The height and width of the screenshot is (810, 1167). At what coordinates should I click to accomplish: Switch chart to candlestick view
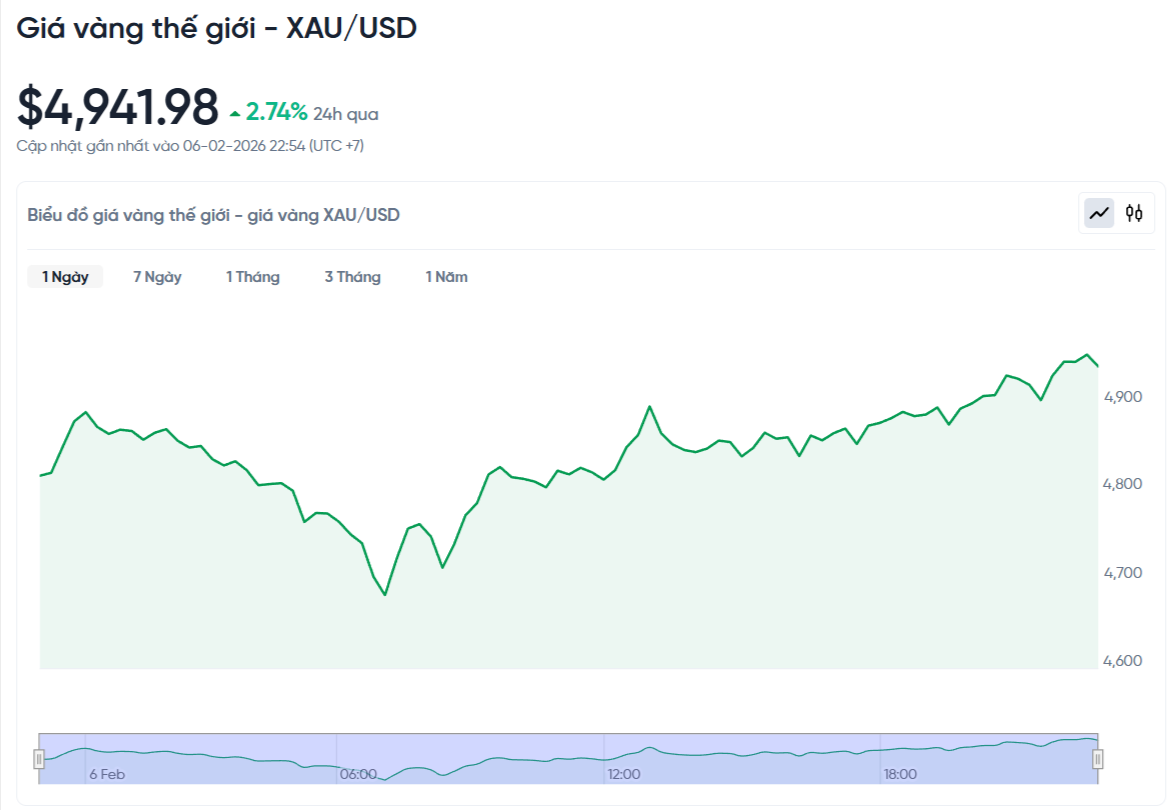[1133, 213]
